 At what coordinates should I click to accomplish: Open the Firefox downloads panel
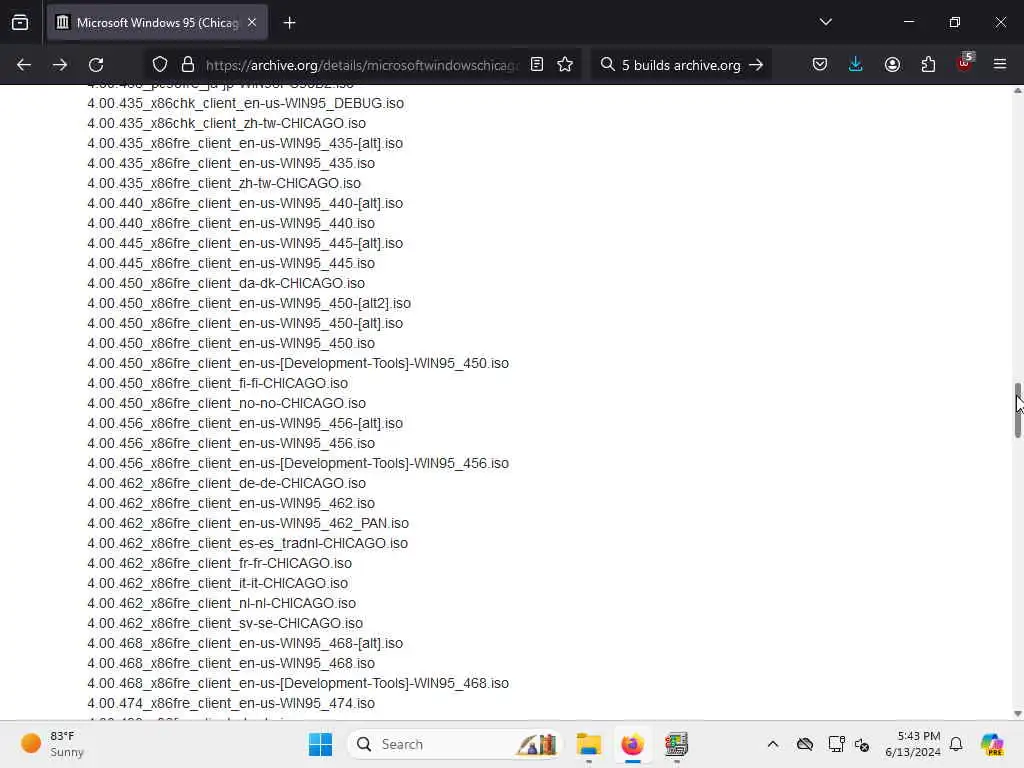(856, 65)
